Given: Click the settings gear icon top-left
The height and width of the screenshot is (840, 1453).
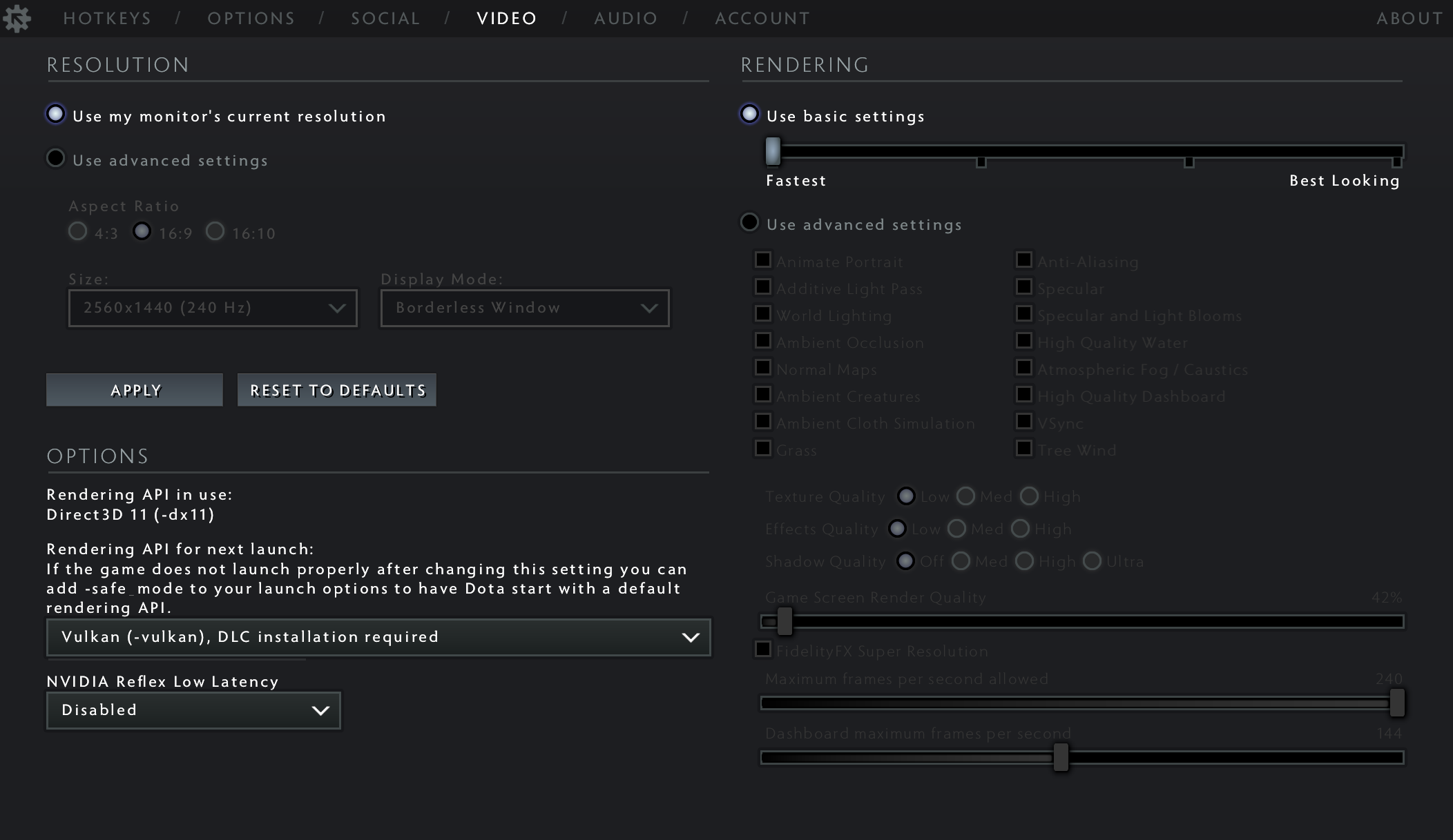Looking at the screenshot, I should tap(19, 17).
